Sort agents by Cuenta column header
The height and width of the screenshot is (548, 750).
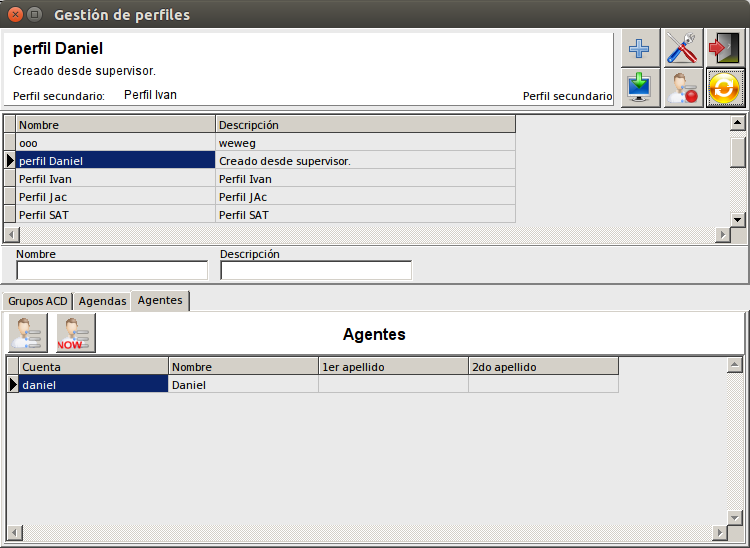[93, 367]
